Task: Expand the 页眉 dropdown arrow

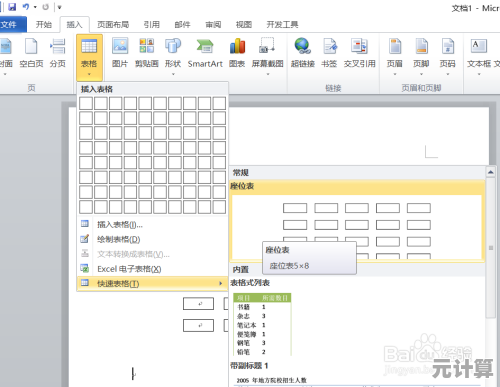Action: 395,74
